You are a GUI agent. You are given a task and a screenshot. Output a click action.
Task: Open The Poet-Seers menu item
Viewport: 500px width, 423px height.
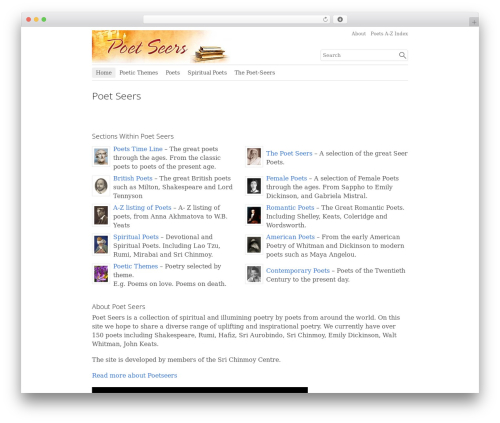(255, 72)
